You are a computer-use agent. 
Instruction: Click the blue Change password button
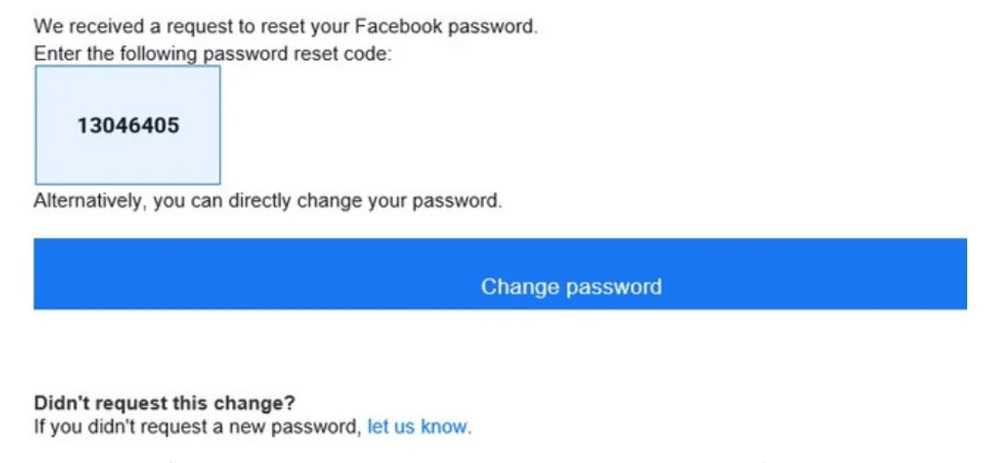(500, 274)
